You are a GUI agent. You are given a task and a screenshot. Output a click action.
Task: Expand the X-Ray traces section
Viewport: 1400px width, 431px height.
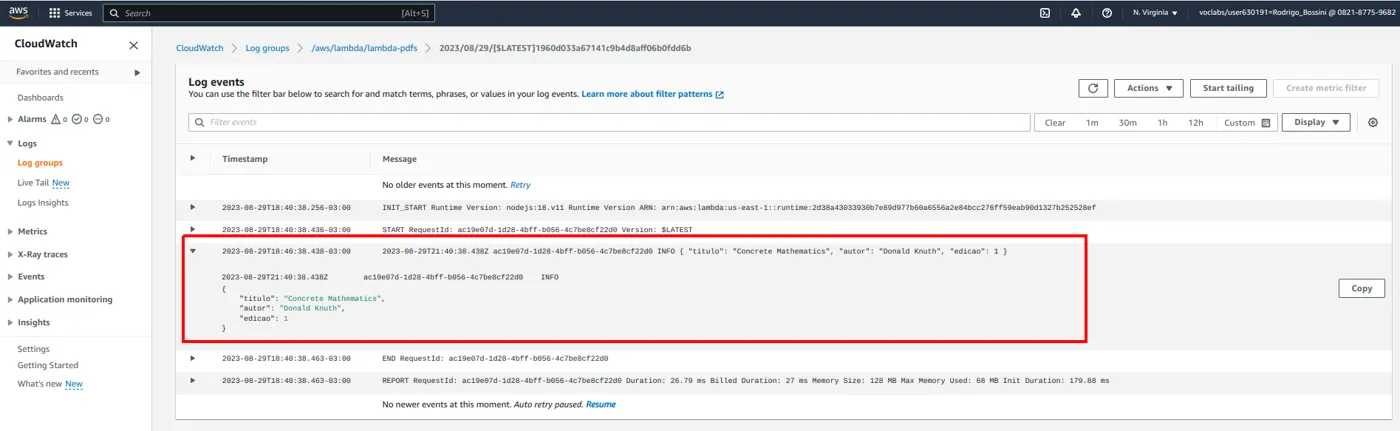(x=10, y=254)
